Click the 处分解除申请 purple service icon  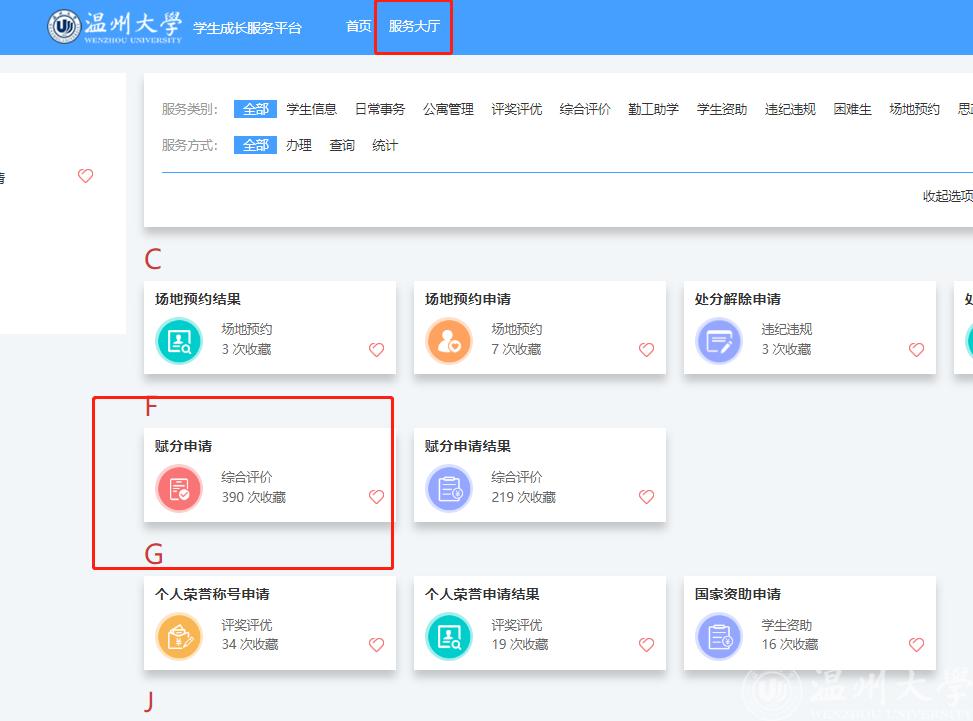pyautogui.click(x=719, y=341)
